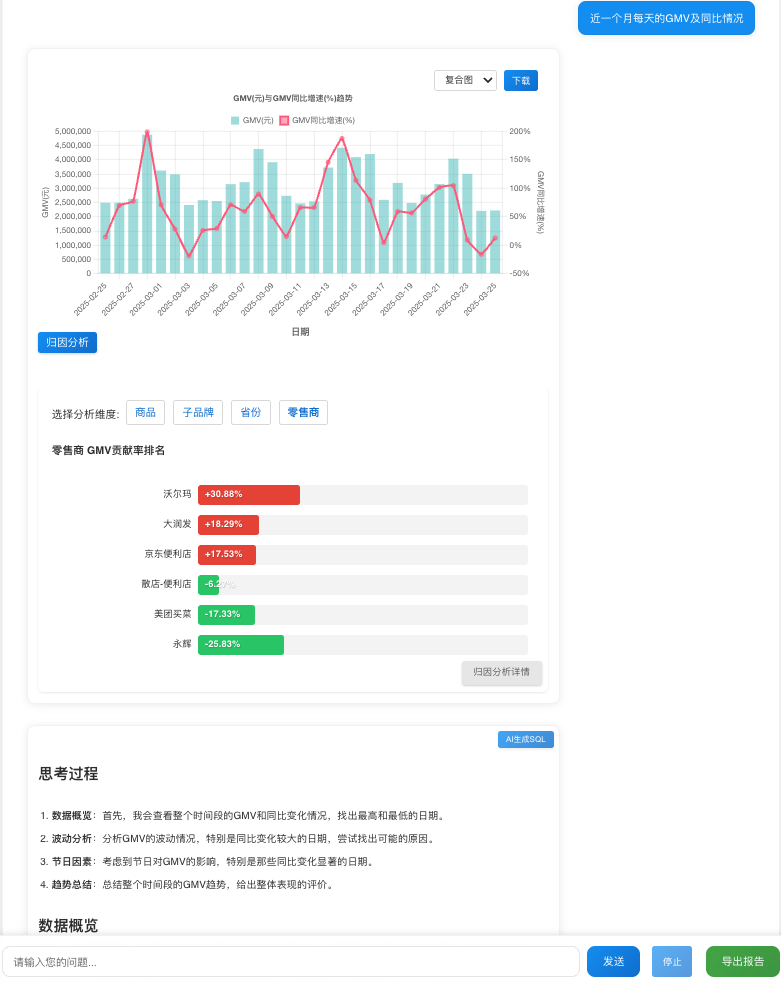
Task: Click the 日期 axis title
Action: click(x=300, y=332)
